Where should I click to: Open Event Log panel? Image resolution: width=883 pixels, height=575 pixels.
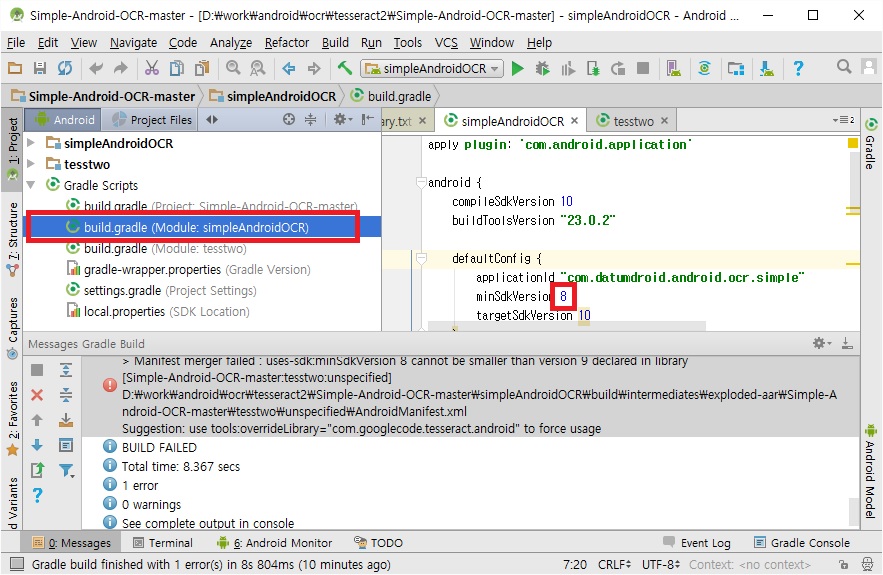697,543
